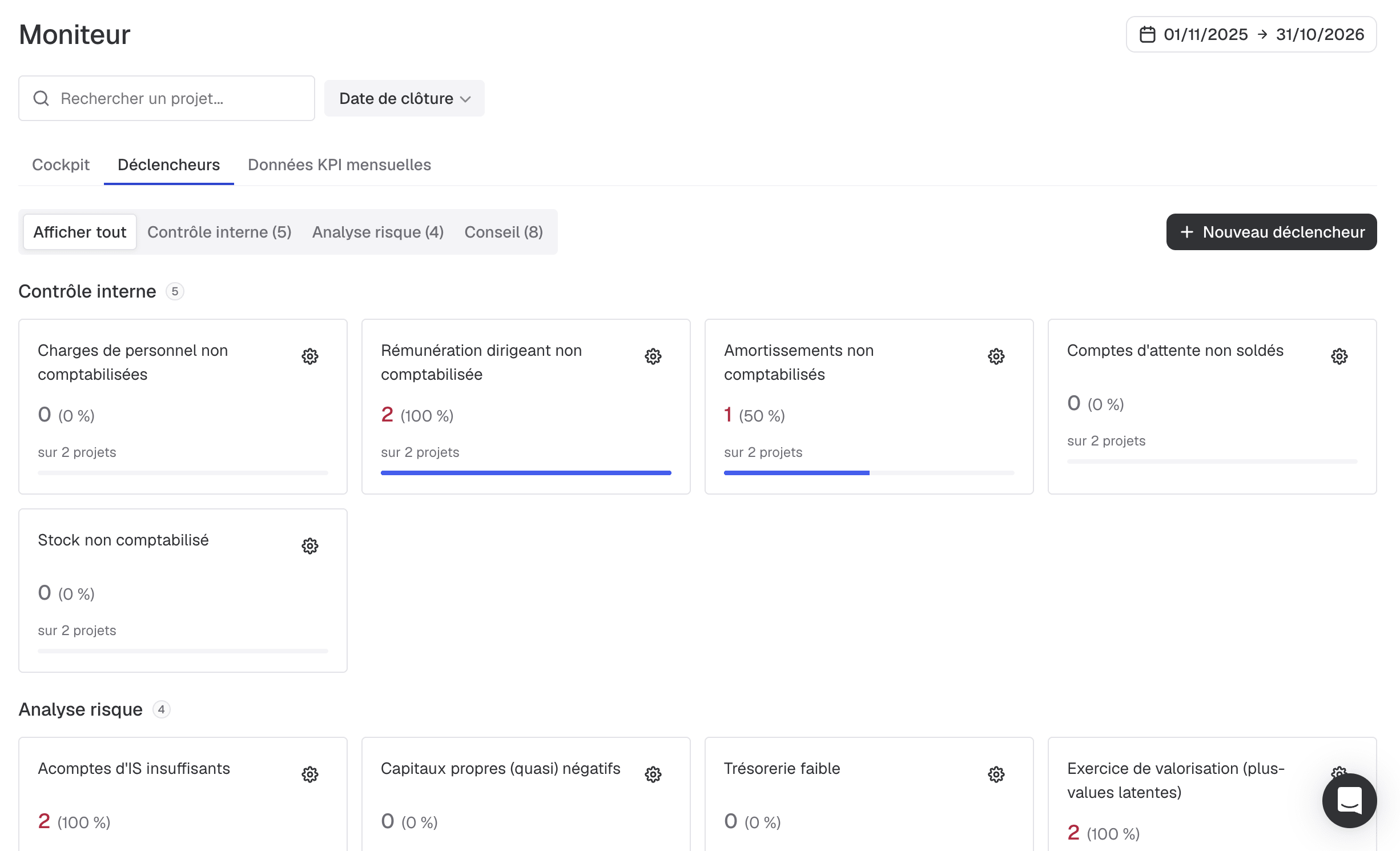This screenshot has height=851, width=1400.
Task: Filter by Analyse risque (4)
Action: pyautogui.click(x=378, y=232)
